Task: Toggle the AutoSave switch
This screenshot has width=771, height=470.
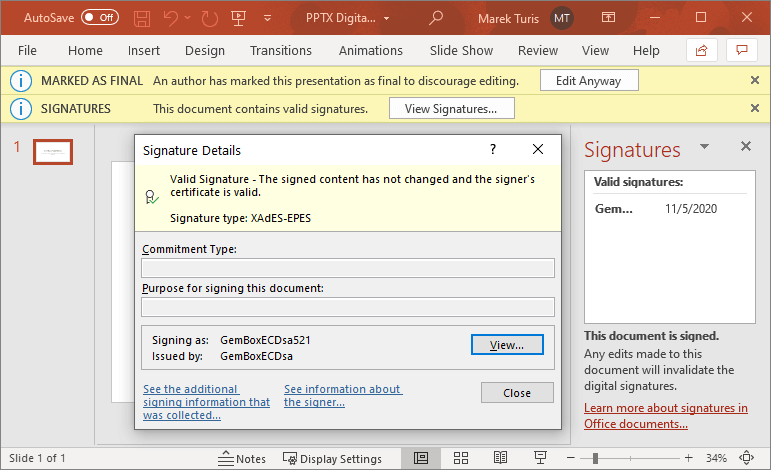Action: pyautogui.click(x=99, y=18)
